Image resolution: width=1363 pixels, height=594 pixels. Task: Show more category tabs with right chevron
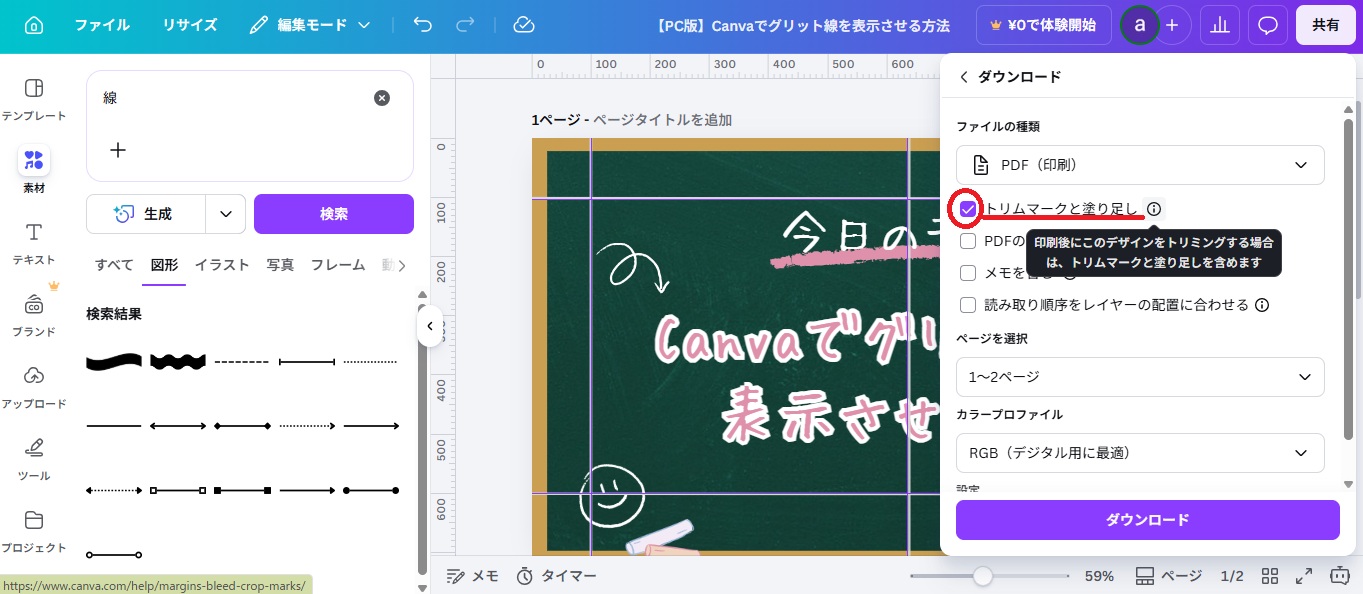401,266
